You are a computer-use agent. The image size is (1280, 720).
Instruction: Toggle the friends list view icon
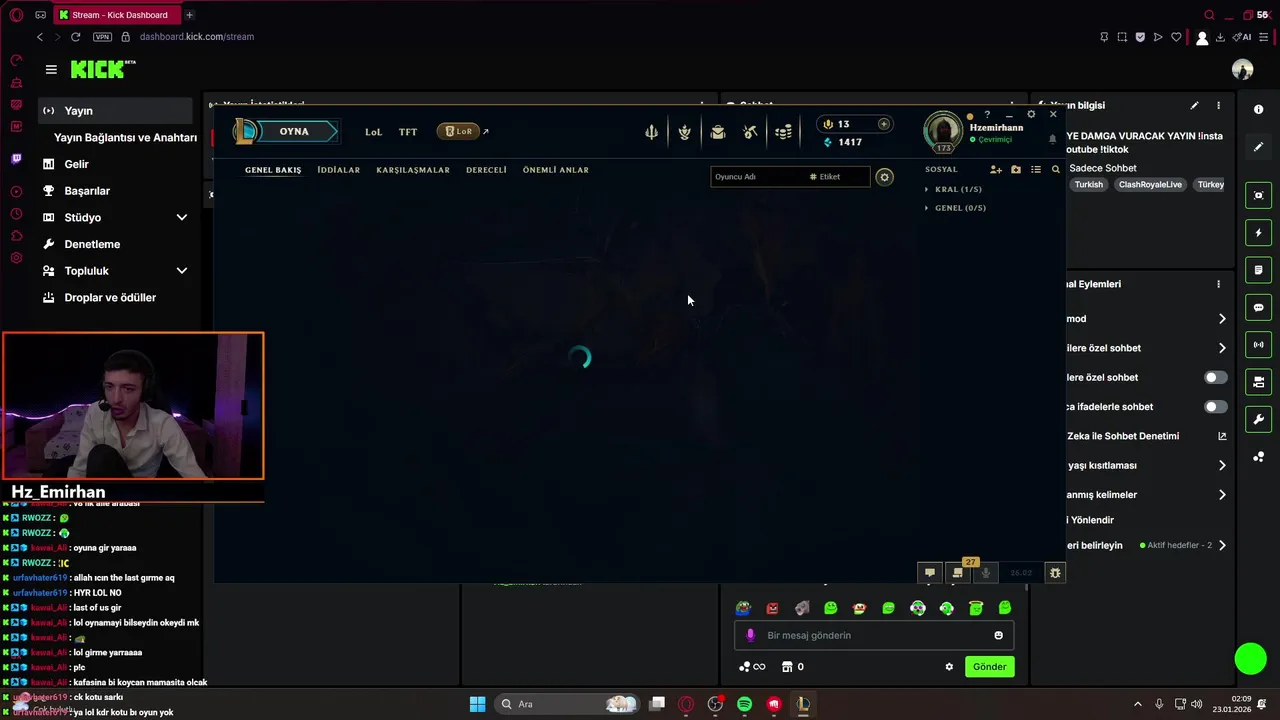point(1036,170)
